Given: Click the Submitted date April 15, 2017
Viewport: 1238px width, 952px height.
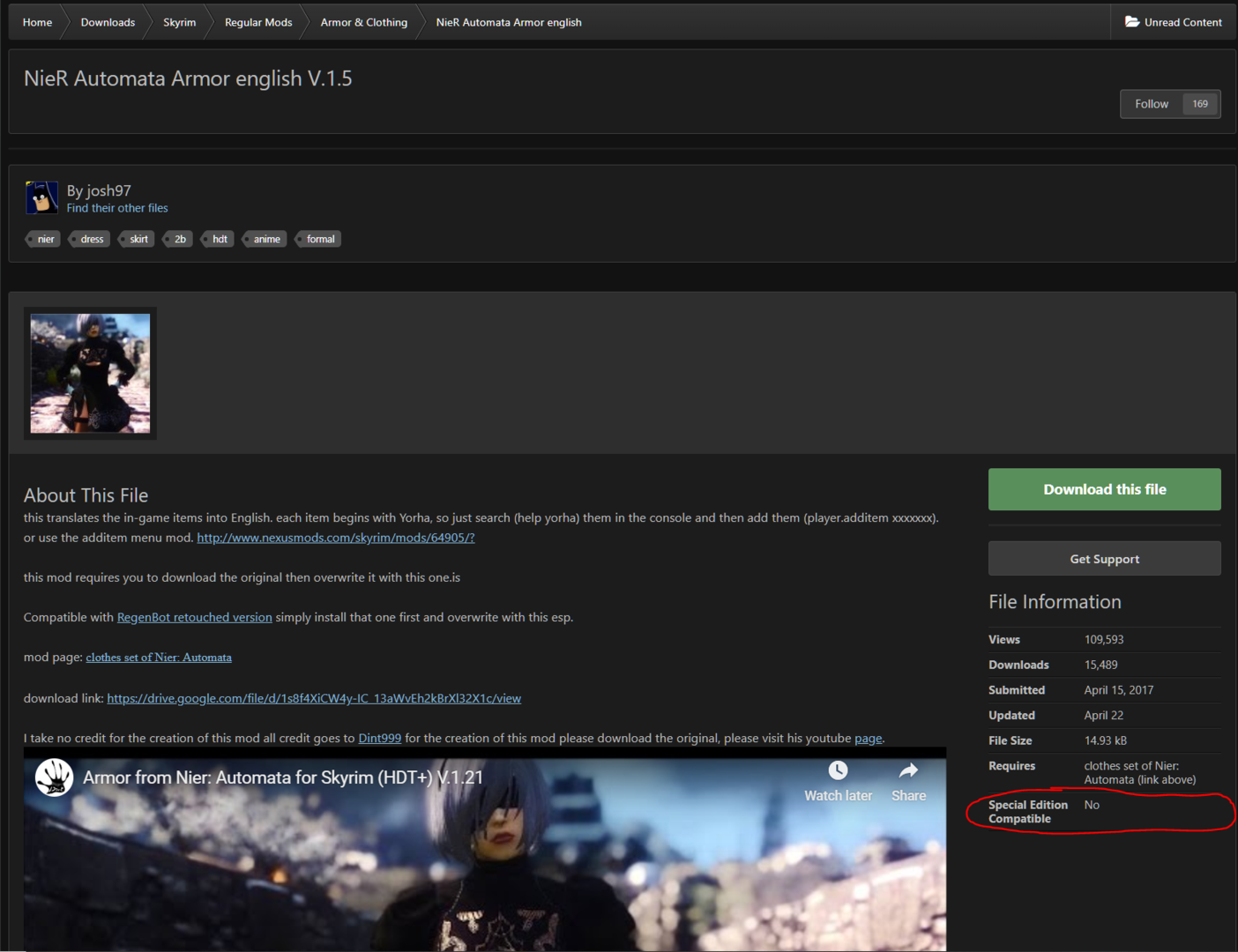Looking at the screenshot, I should 1119,690.
